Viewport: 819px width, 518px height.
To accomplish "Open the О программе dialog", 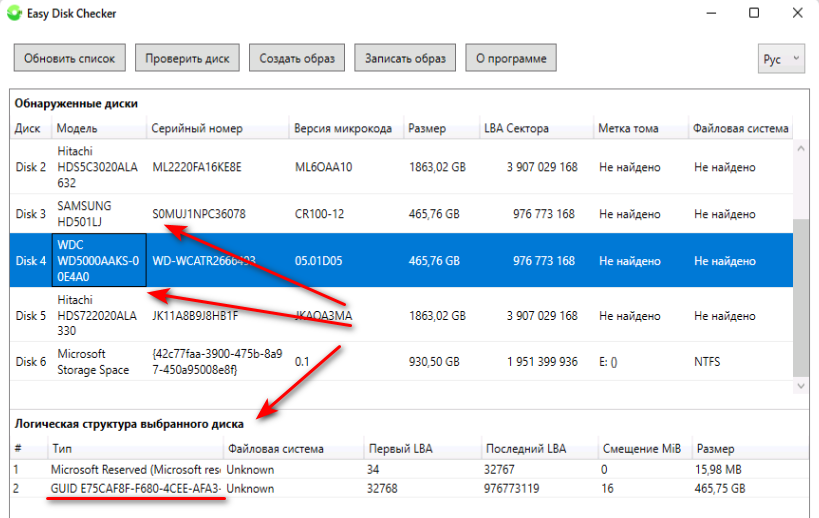I will pyautogui.click(x=511, y=58).
